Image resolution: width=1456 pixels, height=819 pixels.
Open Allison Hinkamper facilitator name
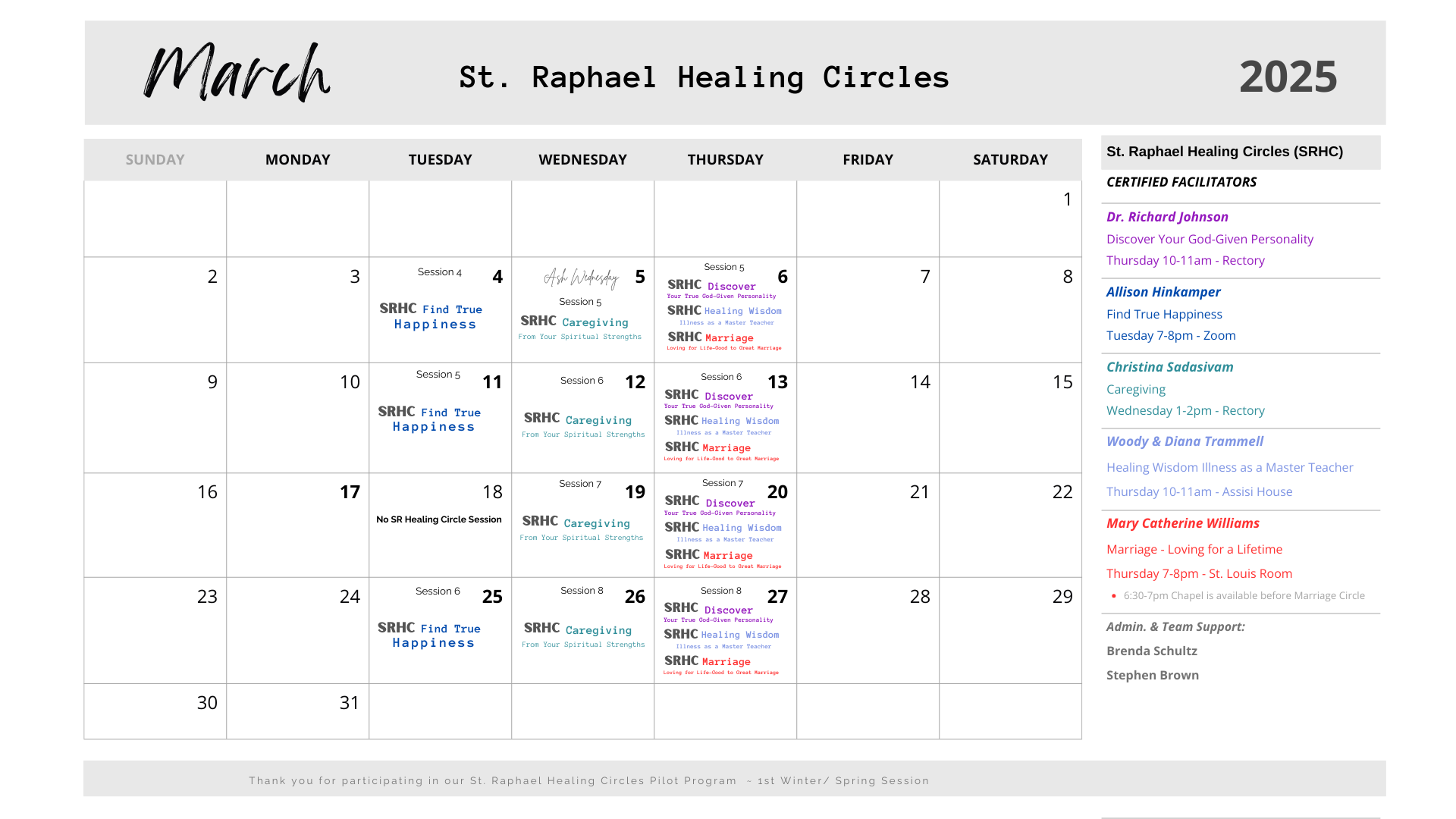[x=1163, y=292]
